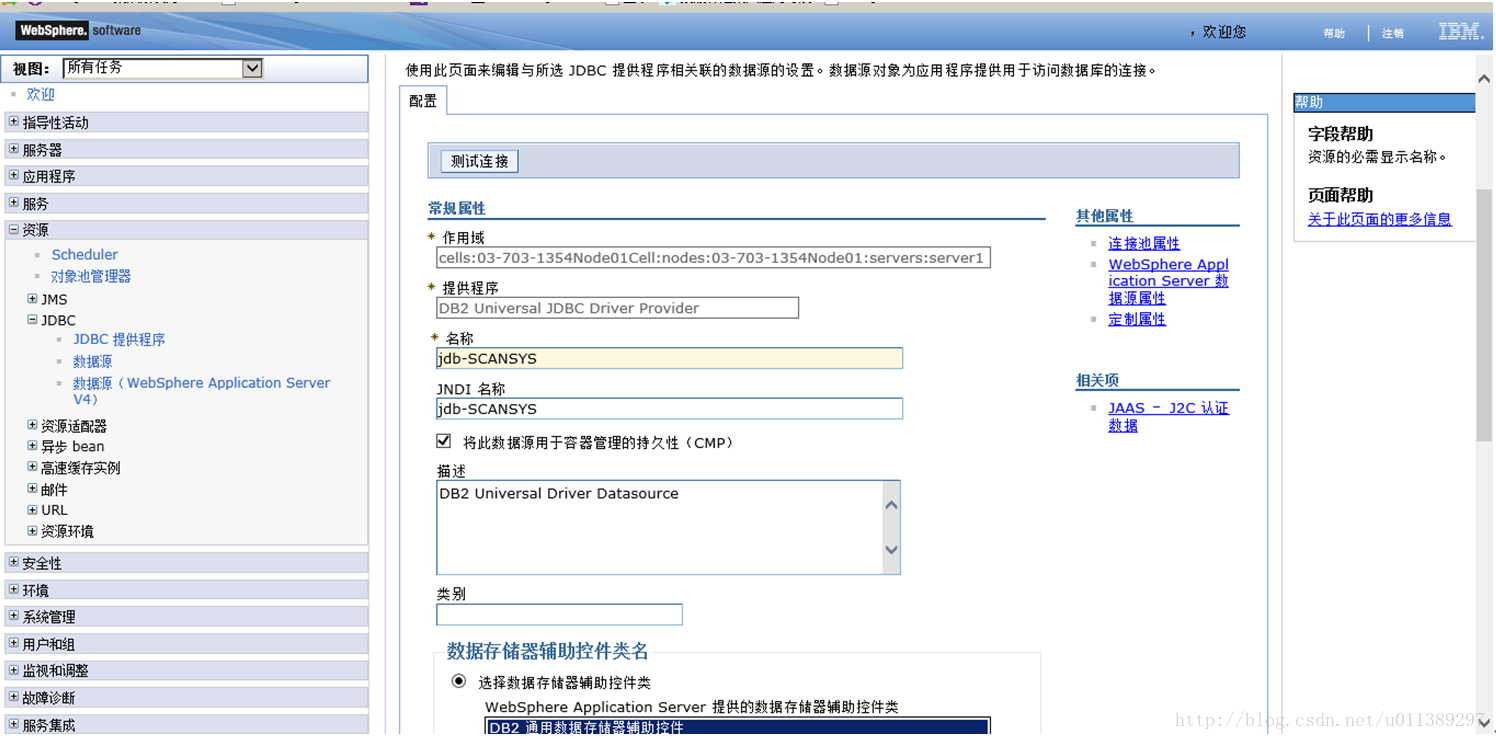Viewport: 1496px width, 740px height.
Task: Click the 提供程序 provider field
Action: pyautogui.click(x=617, y=308)
